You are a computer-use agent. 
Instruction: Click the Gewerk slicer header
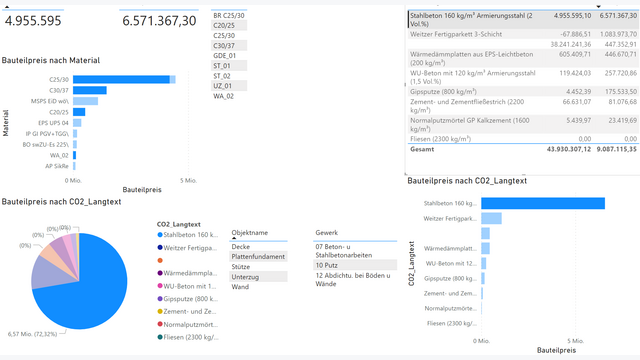[327, 233]
